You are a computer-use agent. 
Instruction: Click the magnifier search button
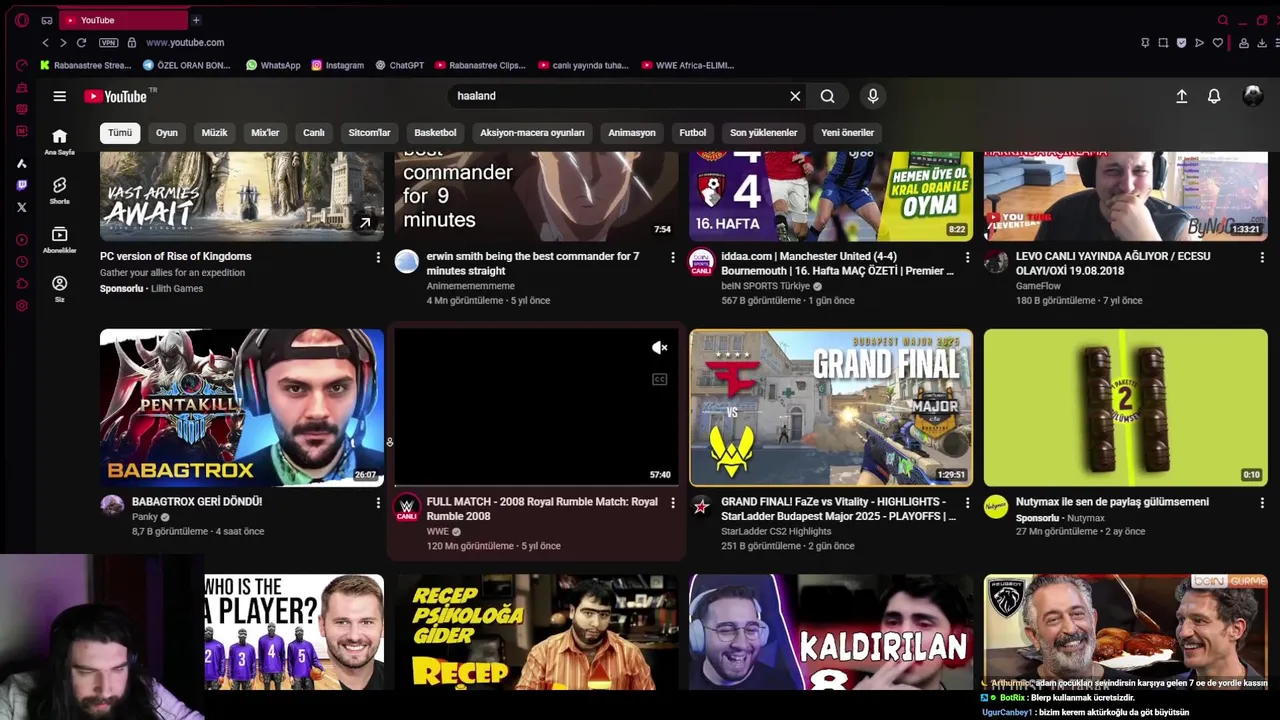tap(828, 96)
